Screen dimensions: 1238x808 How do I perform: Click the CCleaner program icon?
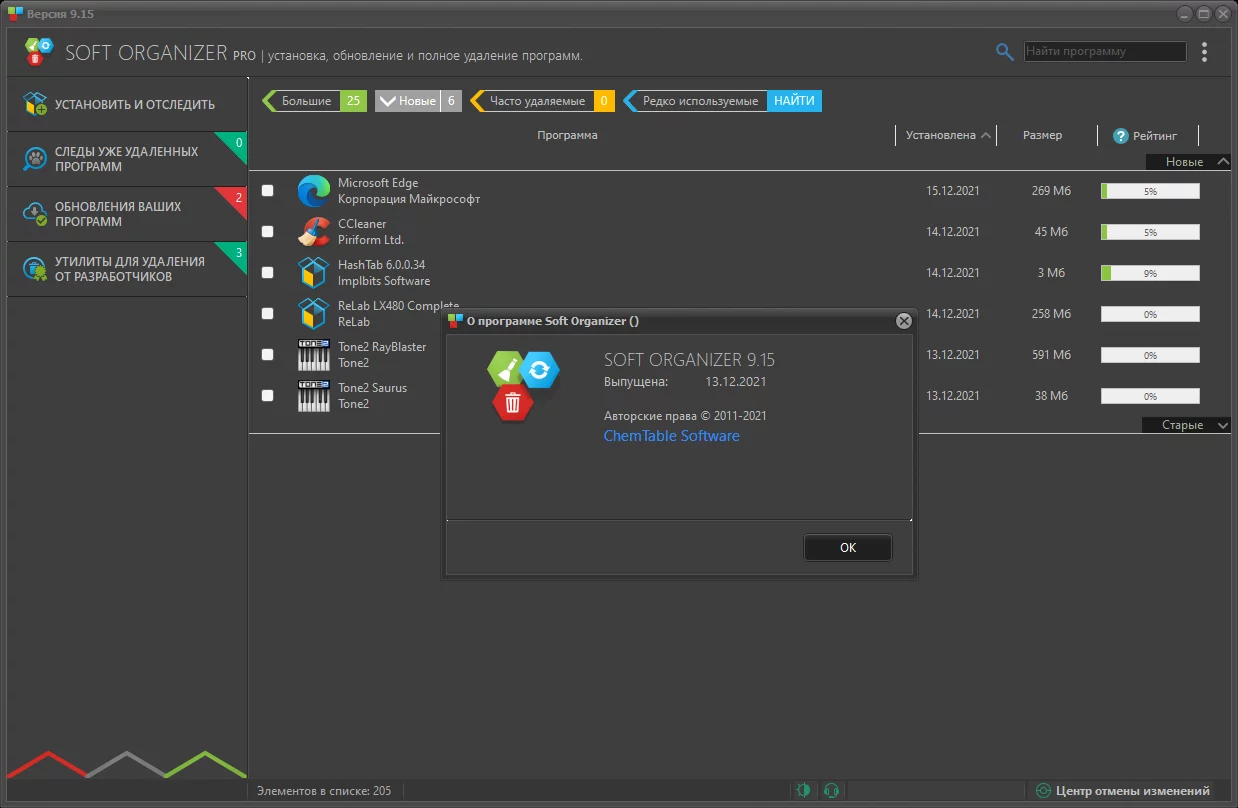coord(314,231)
